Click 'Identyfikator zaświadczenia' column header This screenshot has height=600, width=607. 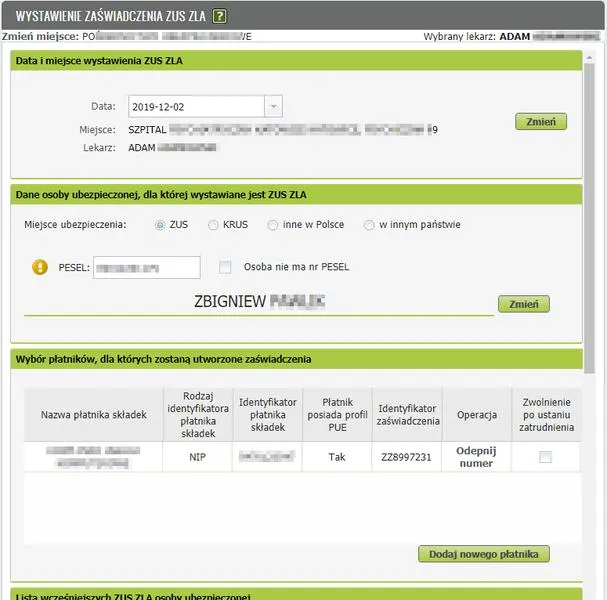coord(408,415)
